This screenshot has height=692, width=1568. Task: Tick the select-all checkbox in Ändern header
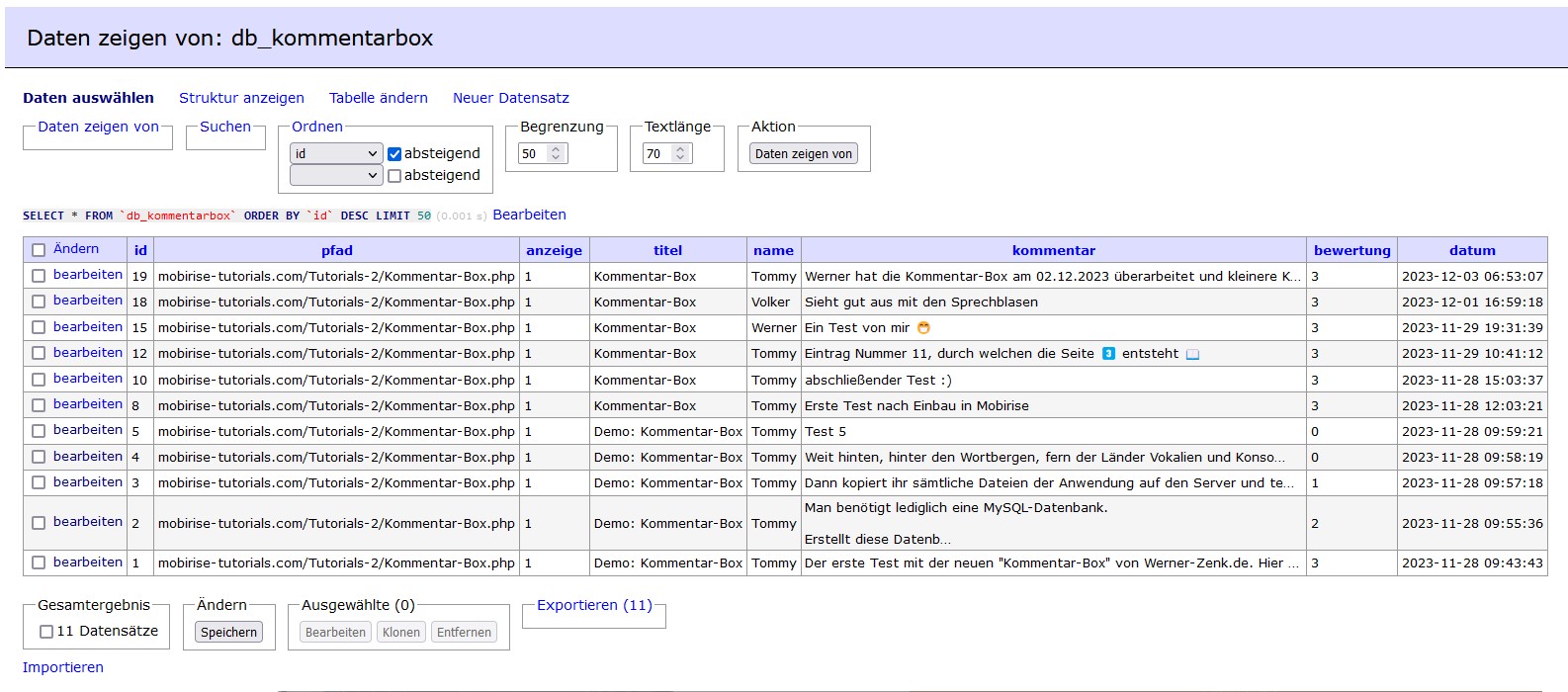pyautogui.click(x=39, y=250)
